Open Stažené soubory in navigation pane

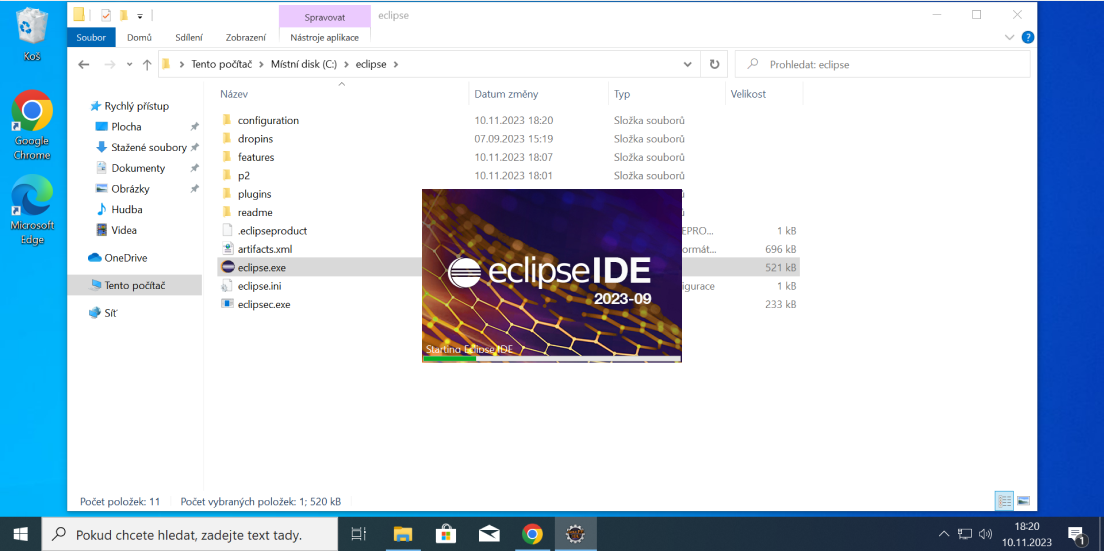click(x=149, y=147)
